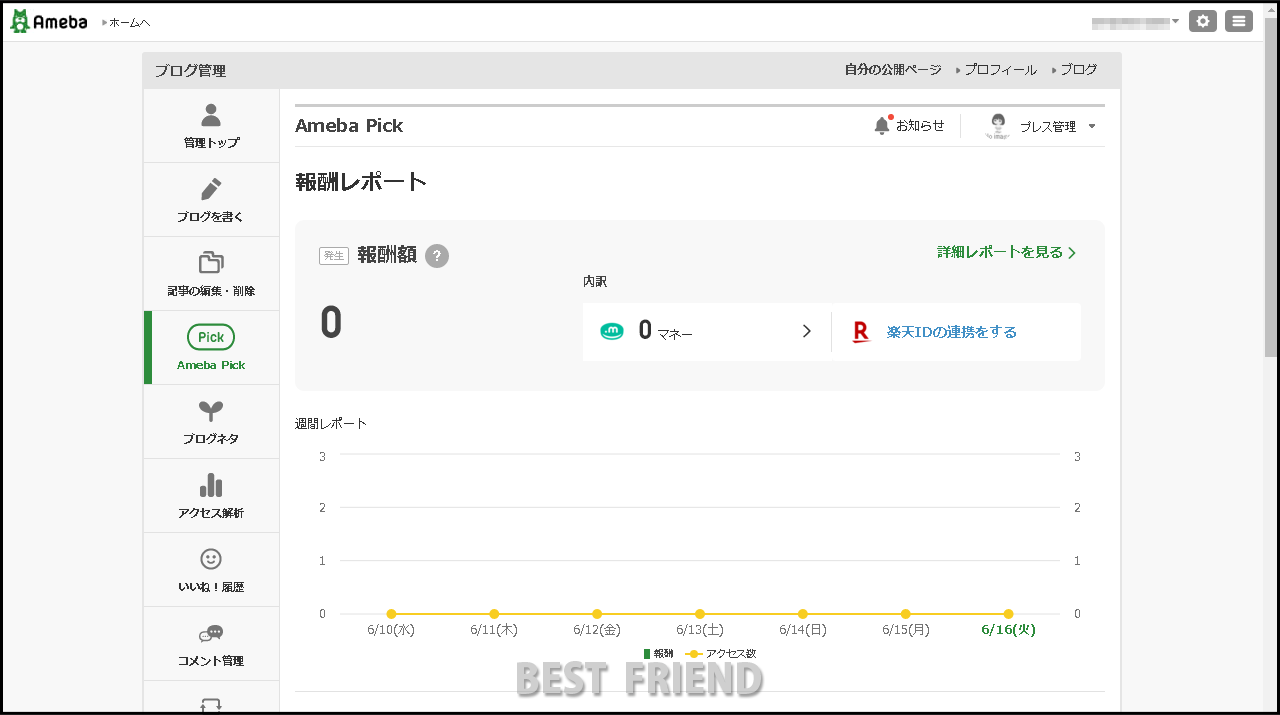Viewport: 1280px width, 715px height.
Task: Open the notification bell icon
Action: [881, 125]
